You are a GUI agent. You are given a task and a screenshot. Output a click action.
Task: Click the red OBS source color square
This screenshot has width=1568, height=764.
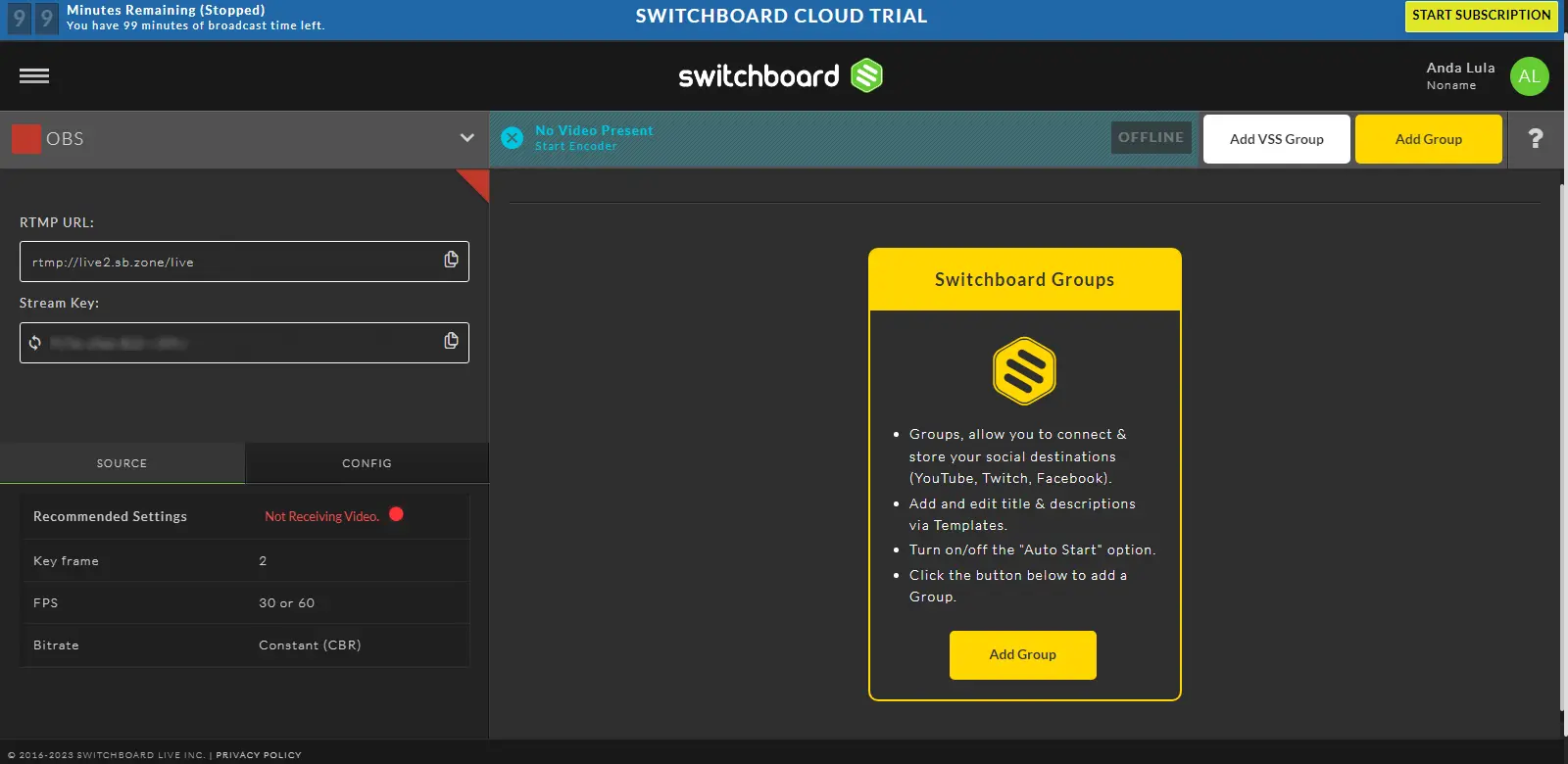point(26,139)
